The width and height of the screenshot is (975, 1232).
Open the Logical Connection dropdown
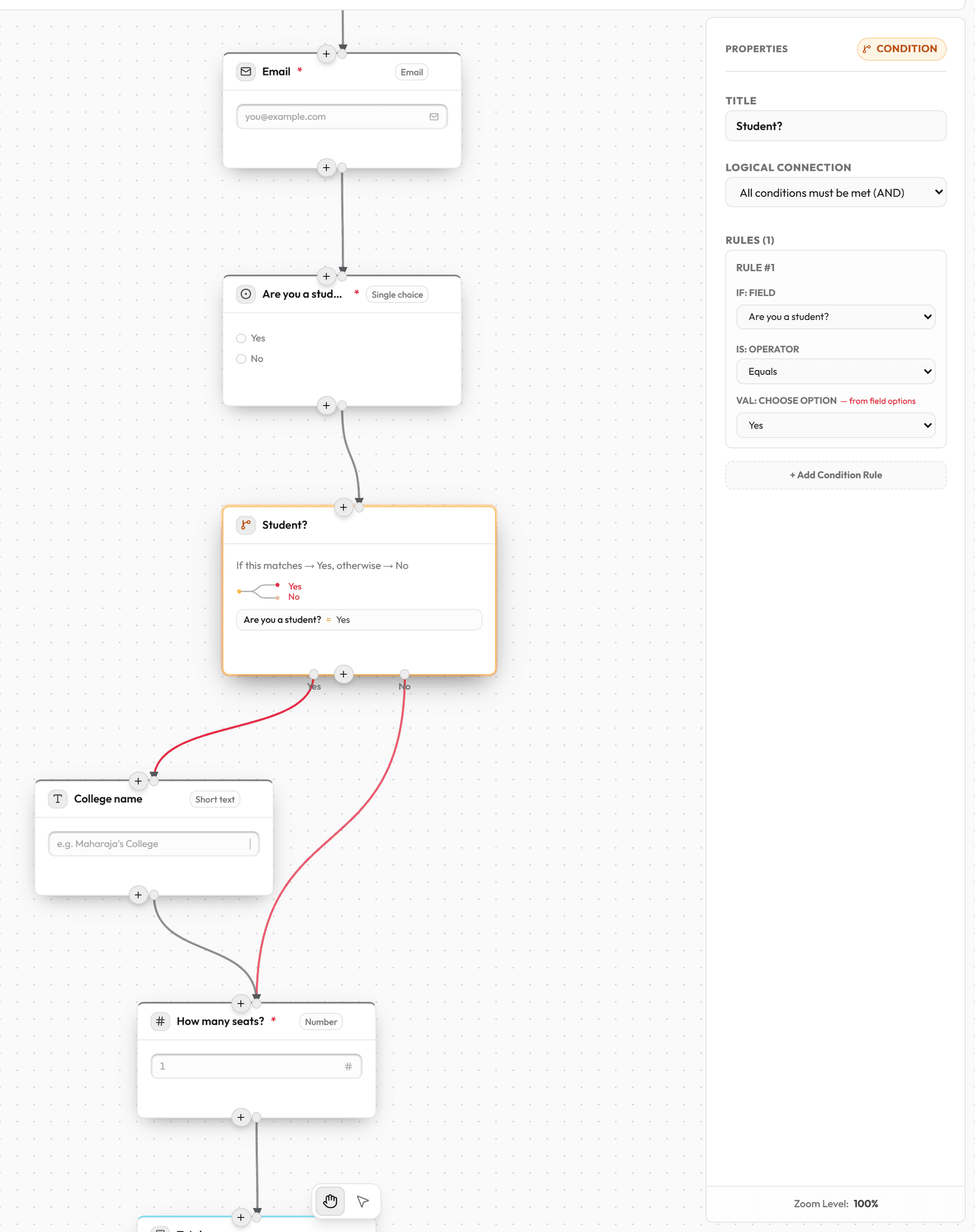(x=835, y=193)
